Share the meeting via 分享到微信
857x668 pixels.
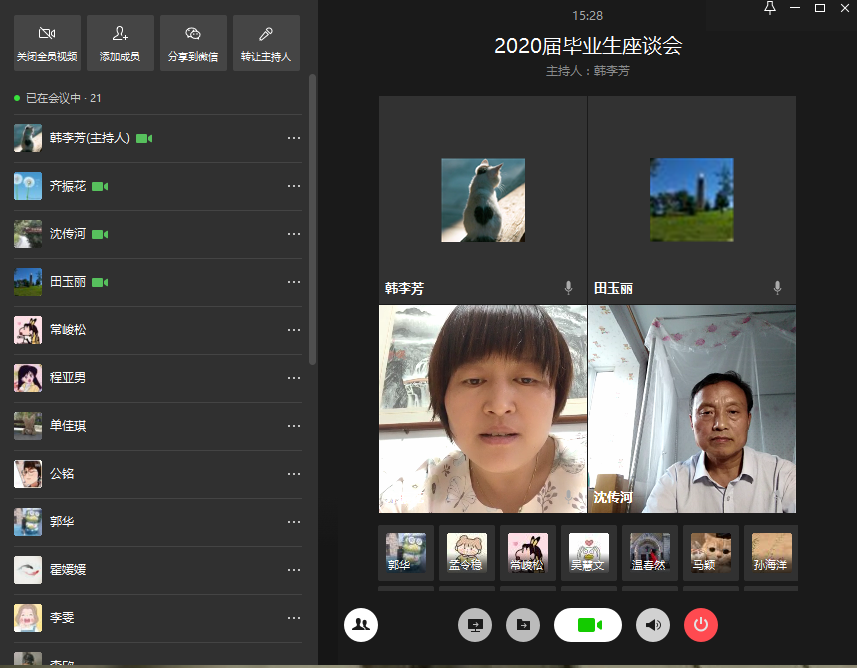click(x=193, y=43)
